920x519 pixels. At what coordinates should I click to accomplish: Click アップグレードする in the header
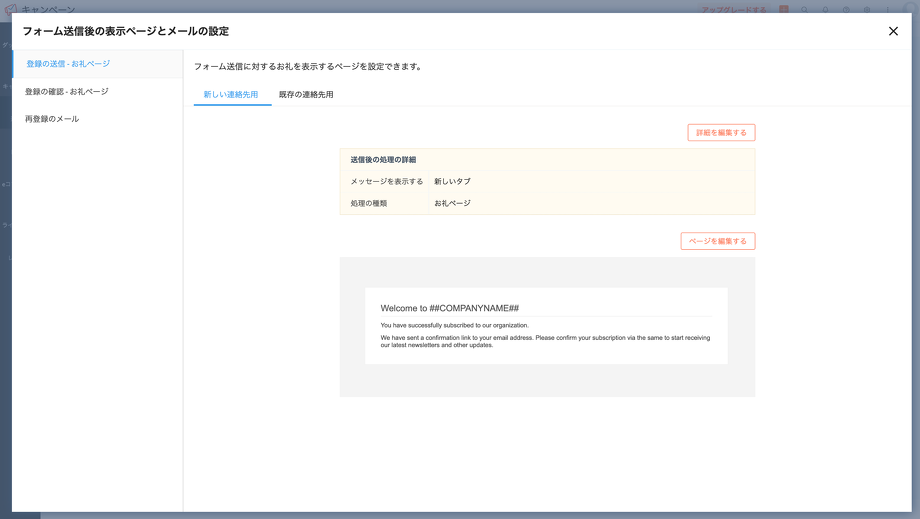click(734, 10)
